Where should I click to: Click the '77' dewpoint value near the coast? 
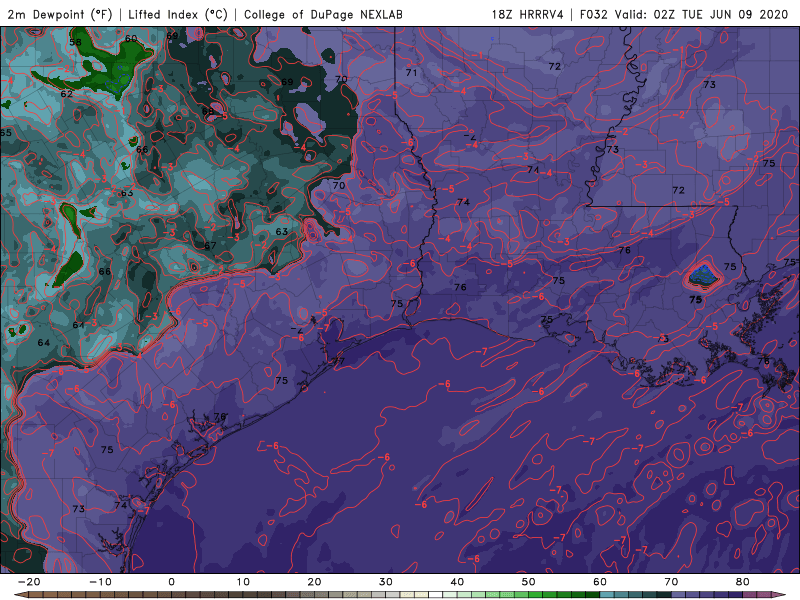(339, 361)
